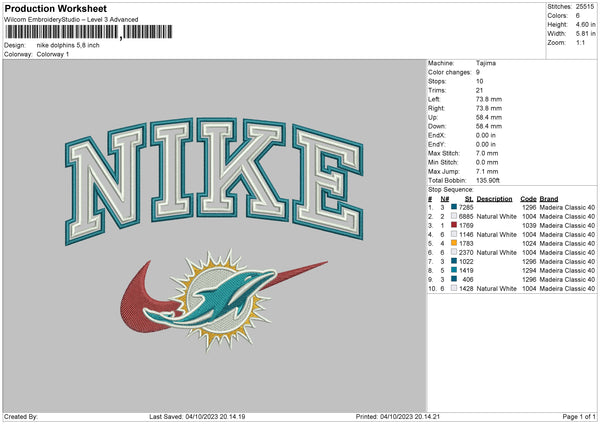Click the white swatch beside stitch count 2370
This screenshot has width=600, height=424.
click(454, 252)
